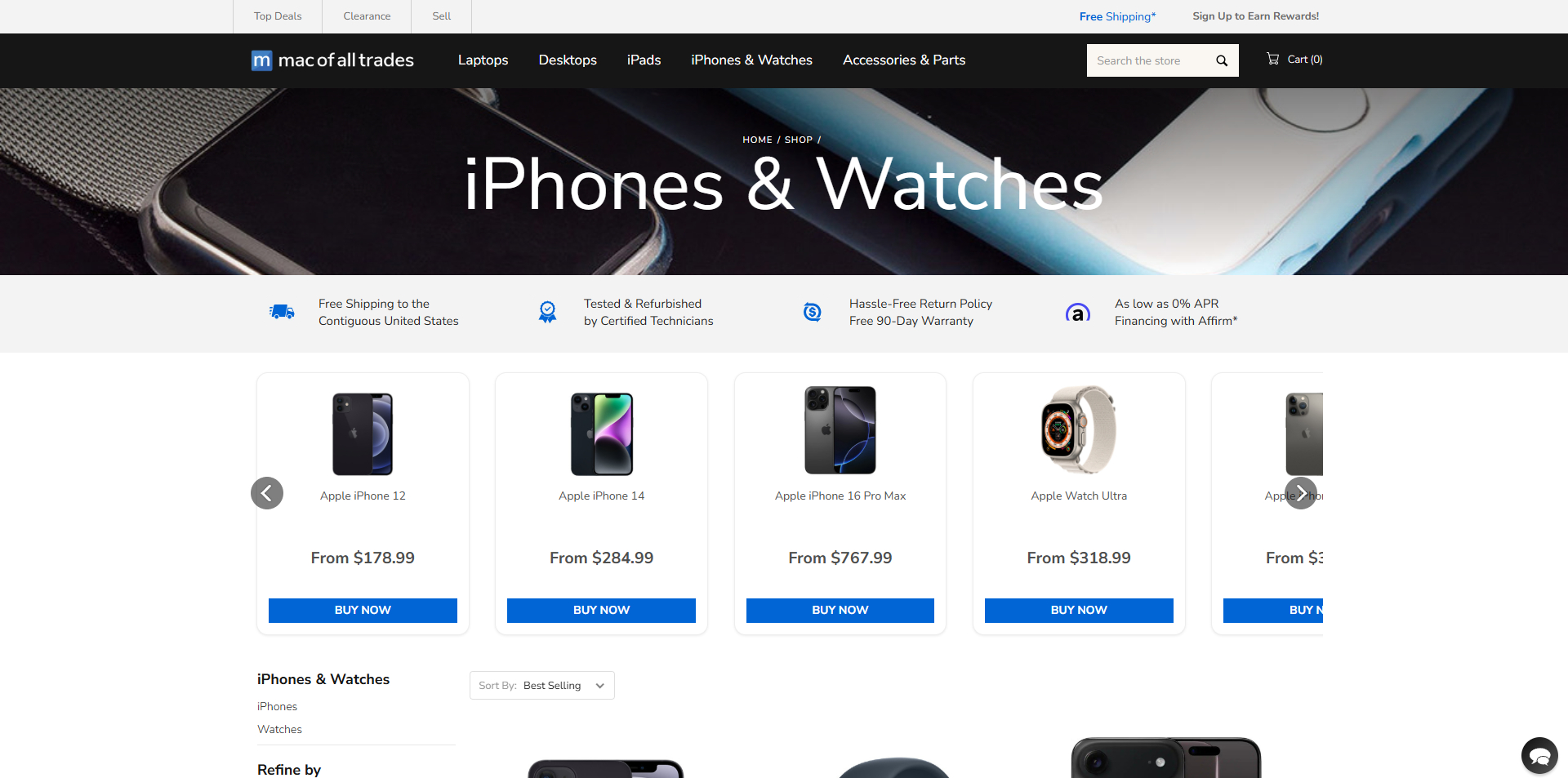Click the carousel next arrow

point(1301,493)
